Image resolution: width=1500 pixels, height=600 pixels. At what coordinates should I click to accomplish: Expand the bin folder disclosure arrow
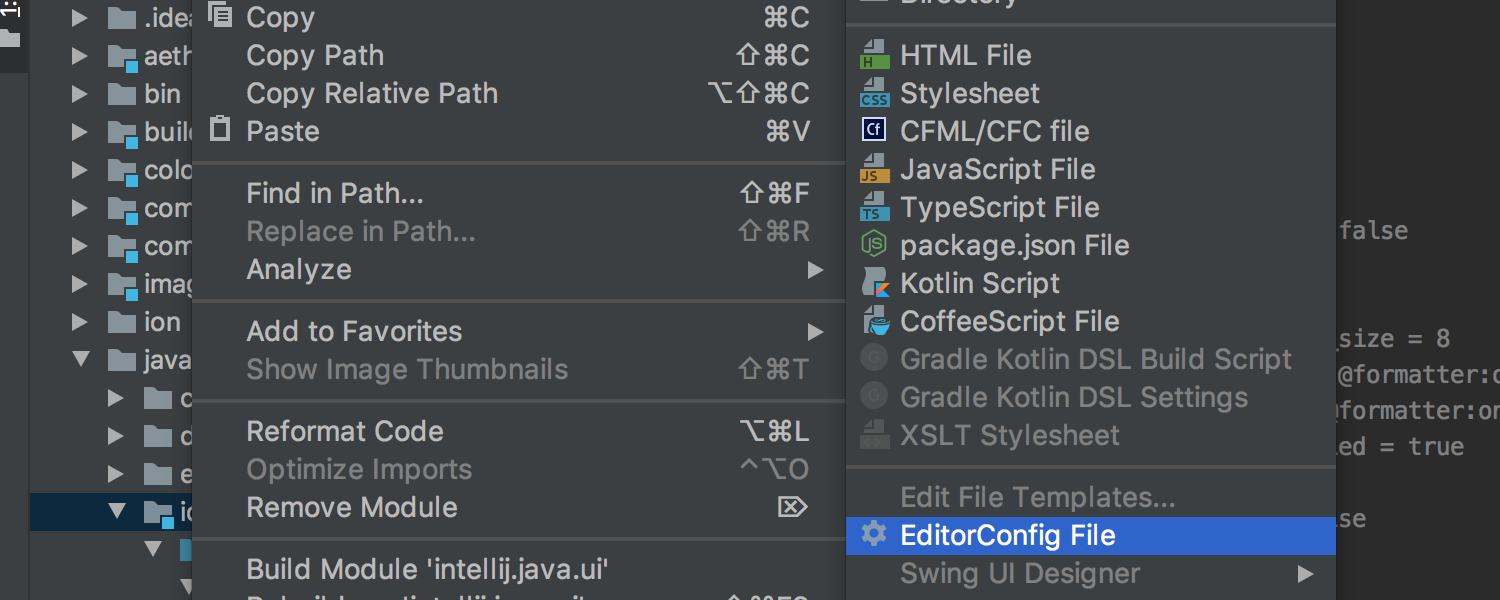coord(80,93)
